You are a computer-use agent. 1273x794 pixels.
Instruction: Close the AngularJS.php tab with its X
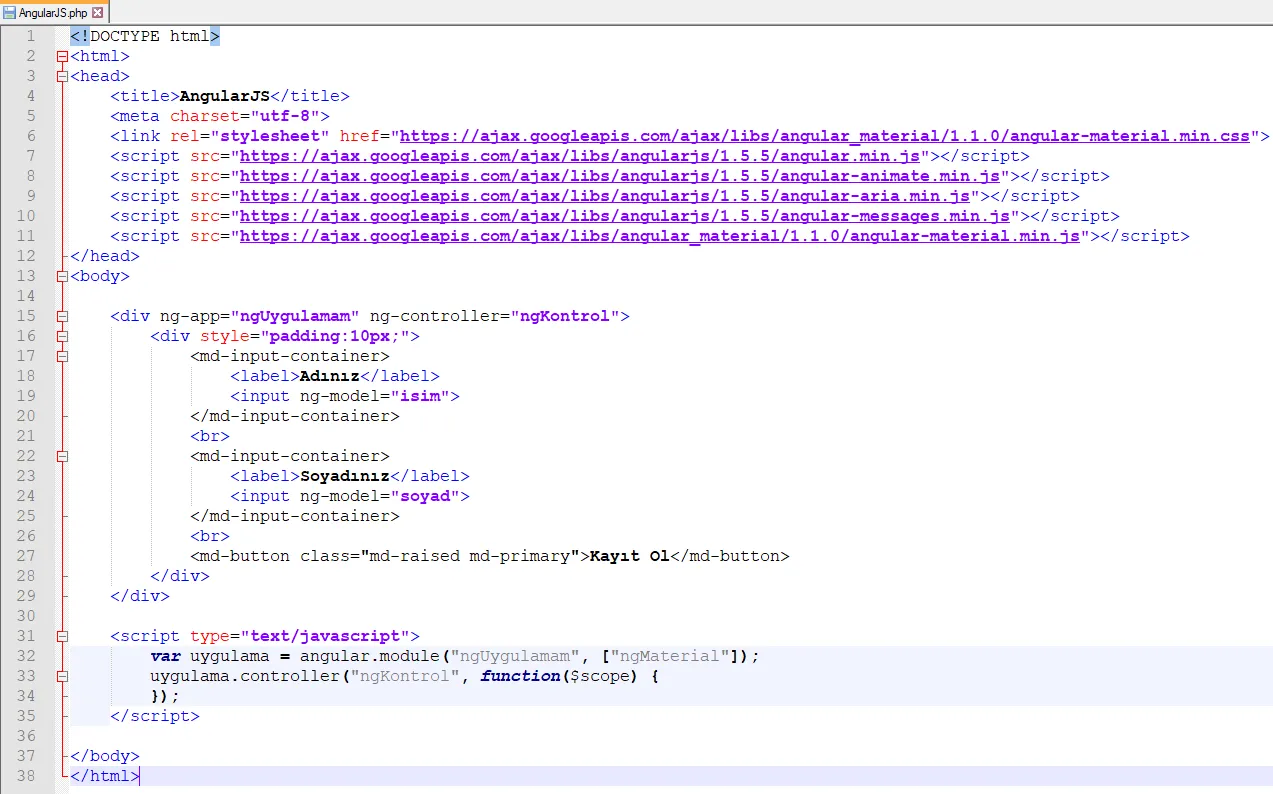click(x=97, y=12)
